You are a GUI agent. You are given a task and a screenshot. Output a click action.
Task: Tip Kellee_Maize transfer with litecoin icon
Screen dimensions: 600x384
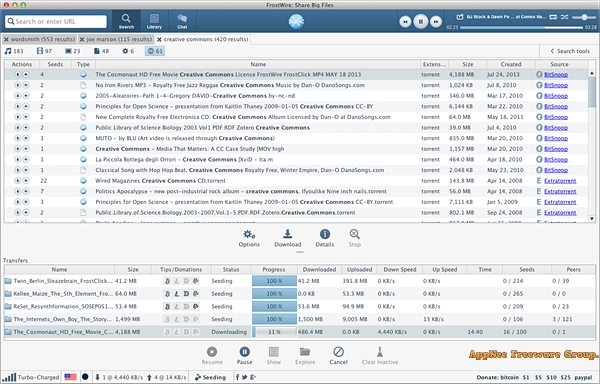click(177, 294)
